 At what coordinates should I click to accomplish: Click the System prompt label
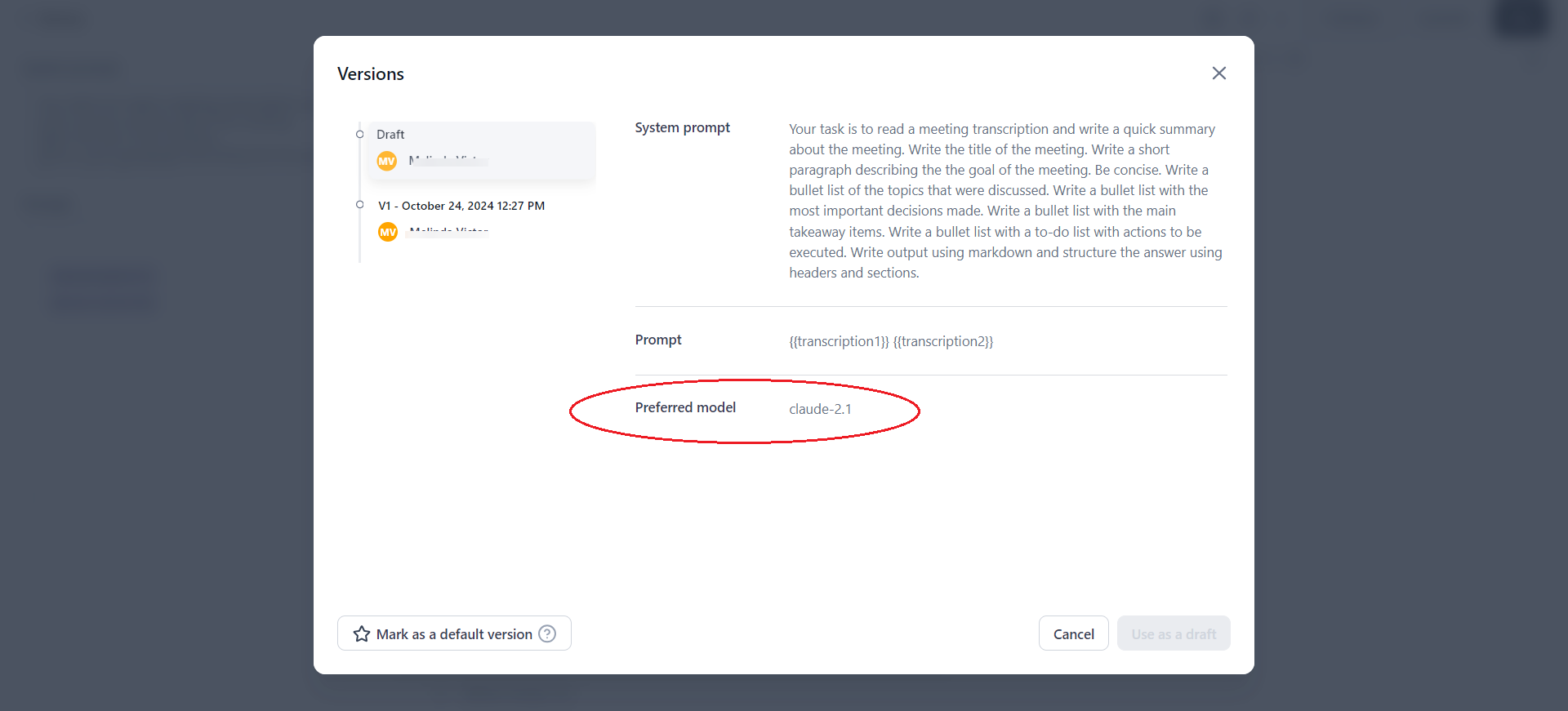click(682, 127)
